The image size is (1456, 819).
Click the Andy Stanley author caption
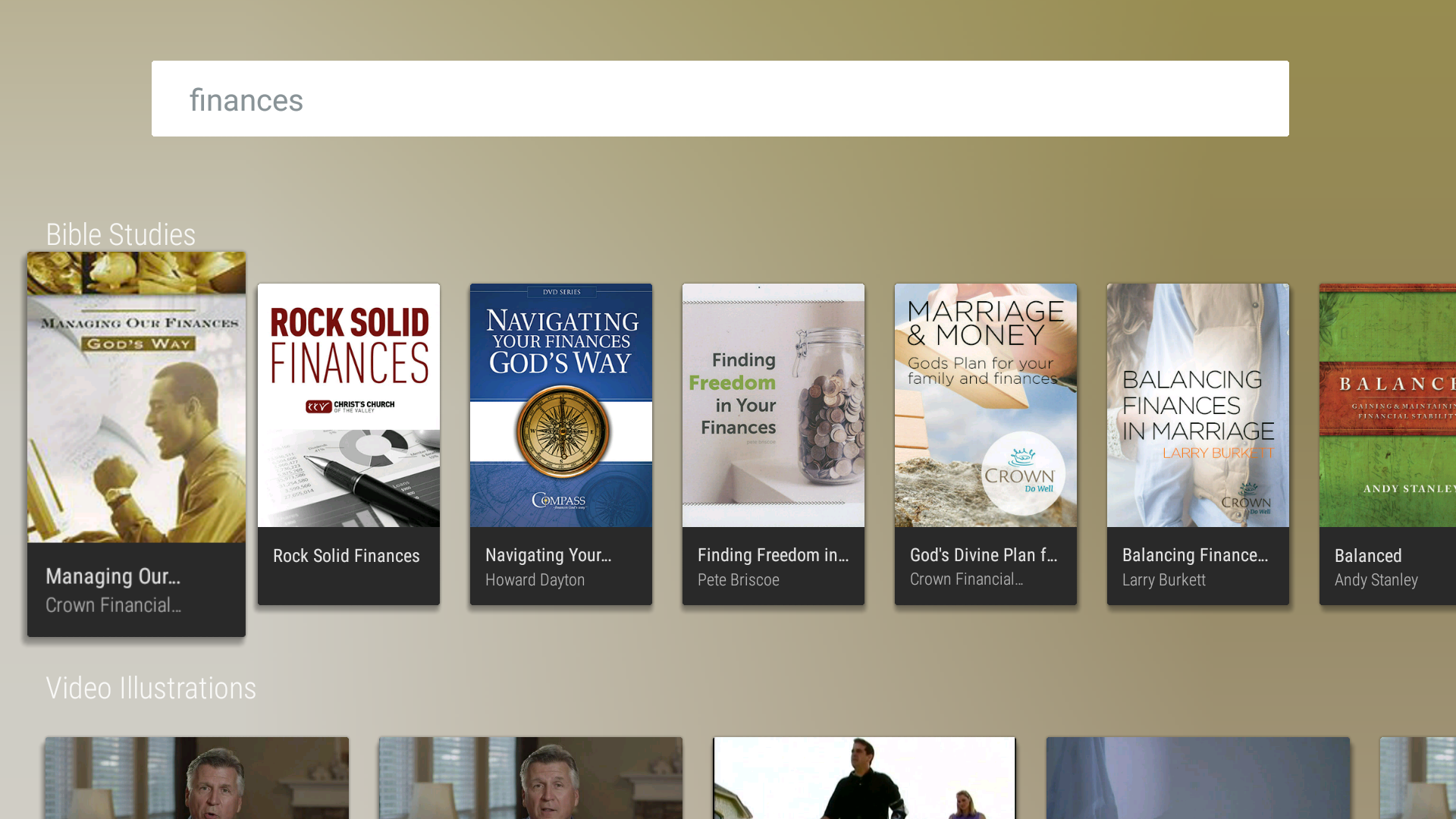1376,580
